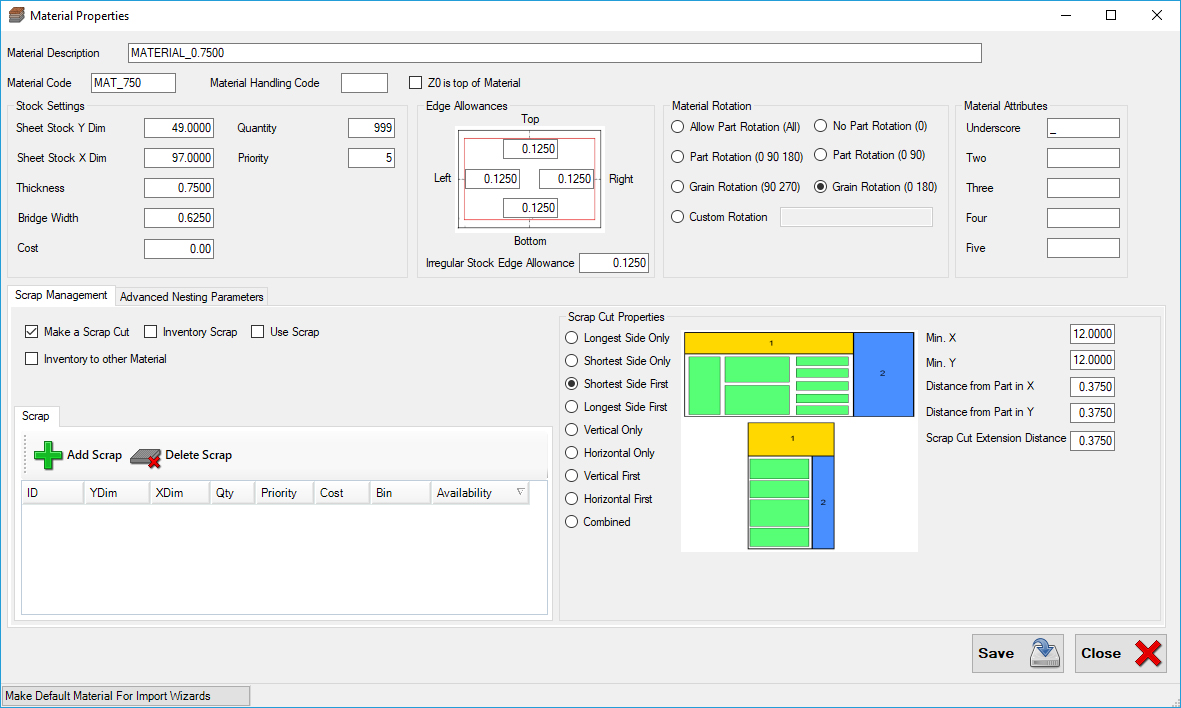Click the green plus Add Scrap icon

click(47, 455)
